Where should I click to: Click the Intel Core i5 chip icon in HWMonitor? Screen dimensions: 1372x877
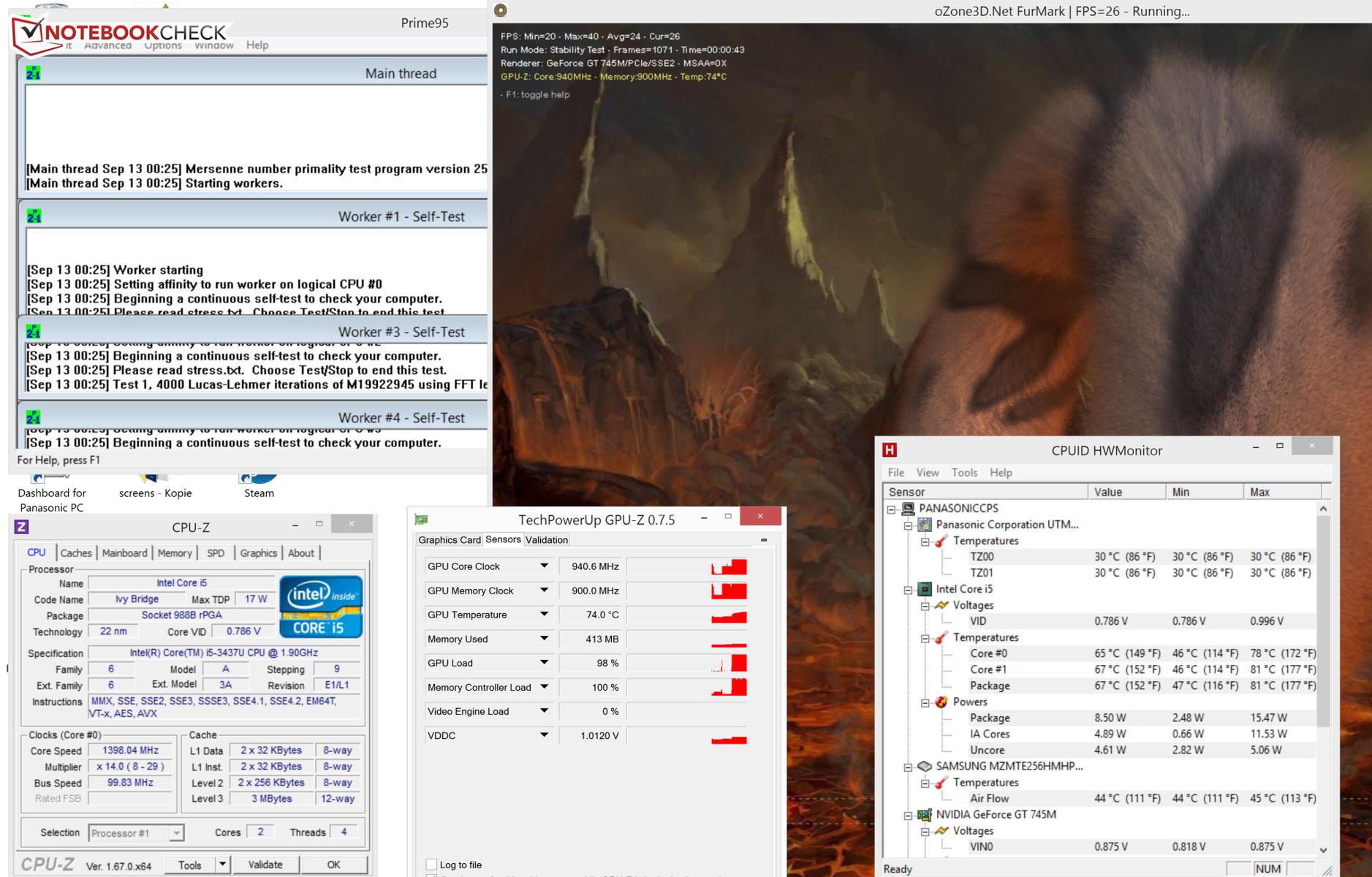925,588
